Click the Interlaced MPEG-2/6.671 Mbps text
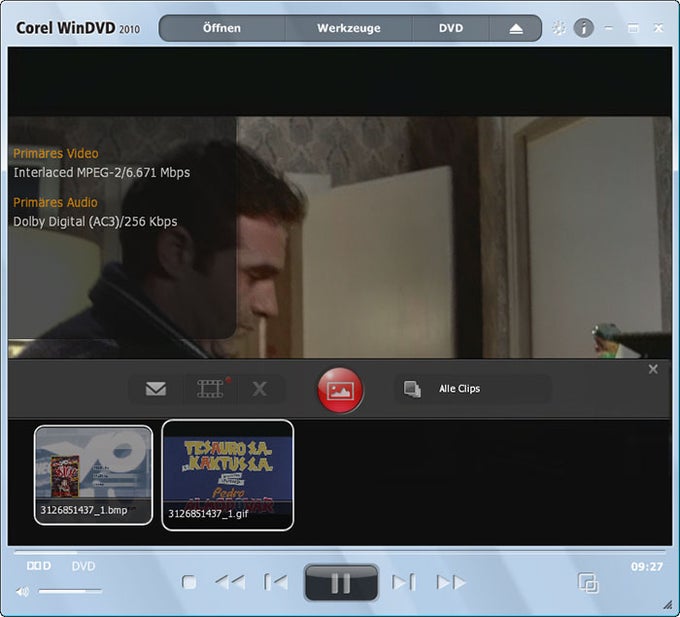This screenshot has height=617, width=680. 101,173
